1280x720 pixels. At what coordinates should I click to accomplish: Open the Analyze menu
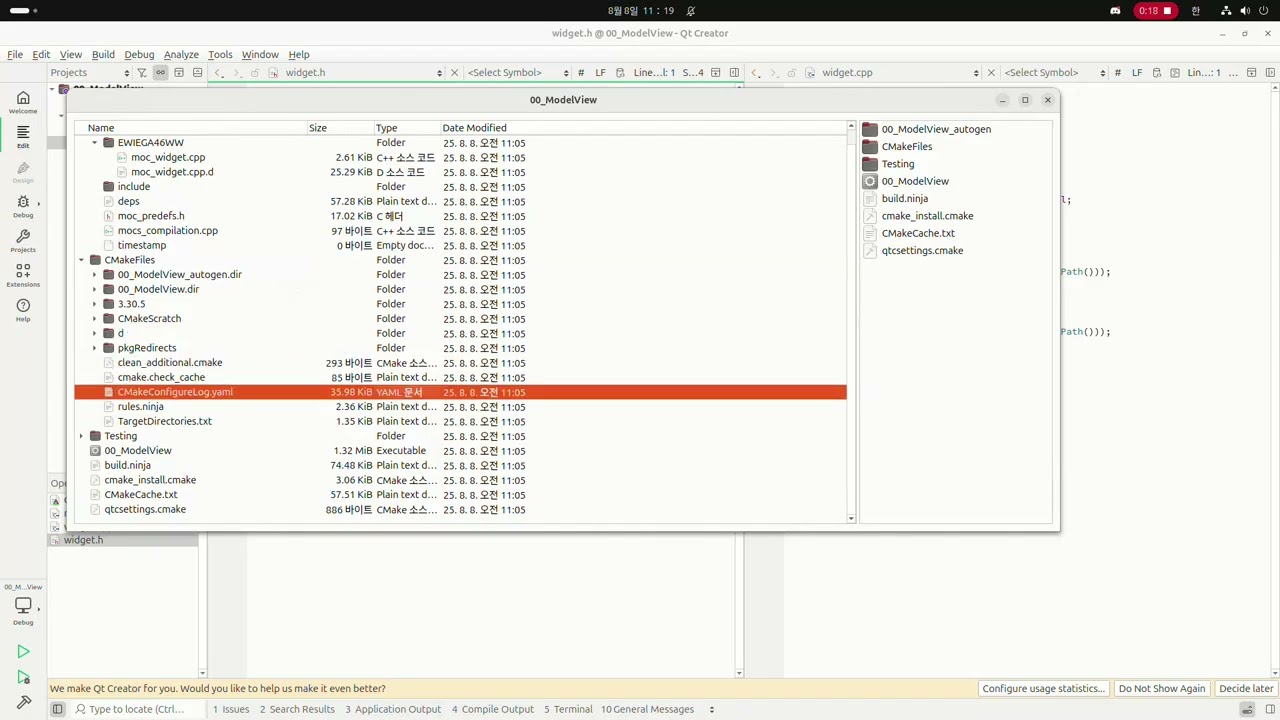[x=181, y=54]
